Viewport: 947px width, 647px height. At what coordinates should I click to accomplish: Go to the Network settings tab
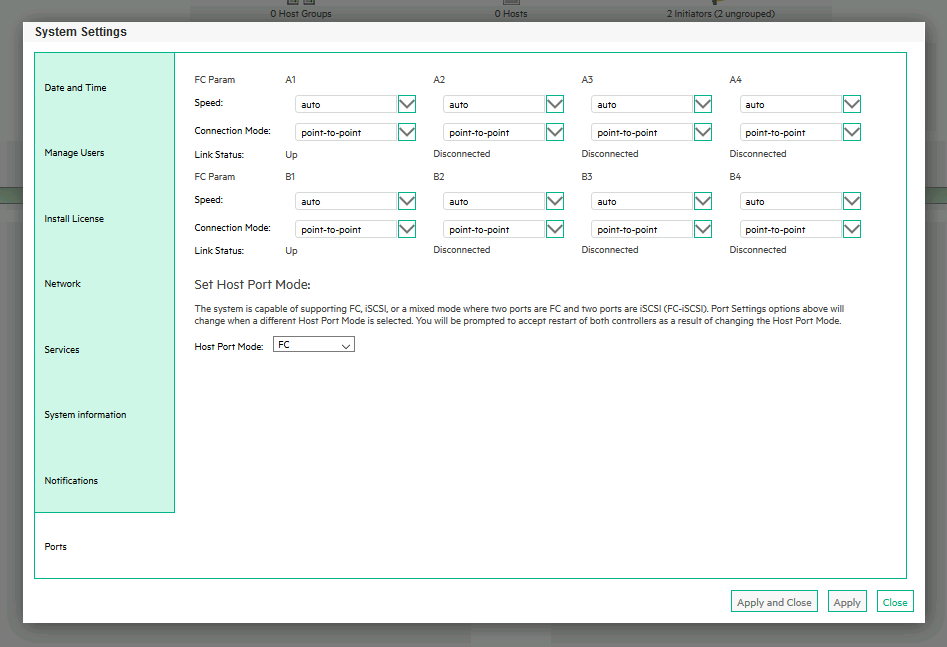tap(104, 284)
